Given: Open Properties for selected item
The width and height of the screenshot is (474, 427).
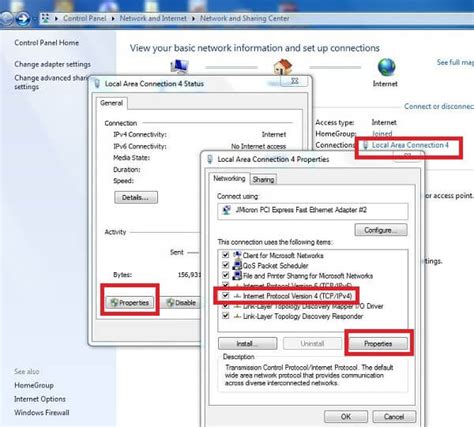Looking at the screenshot, I should tap(378, 344).
